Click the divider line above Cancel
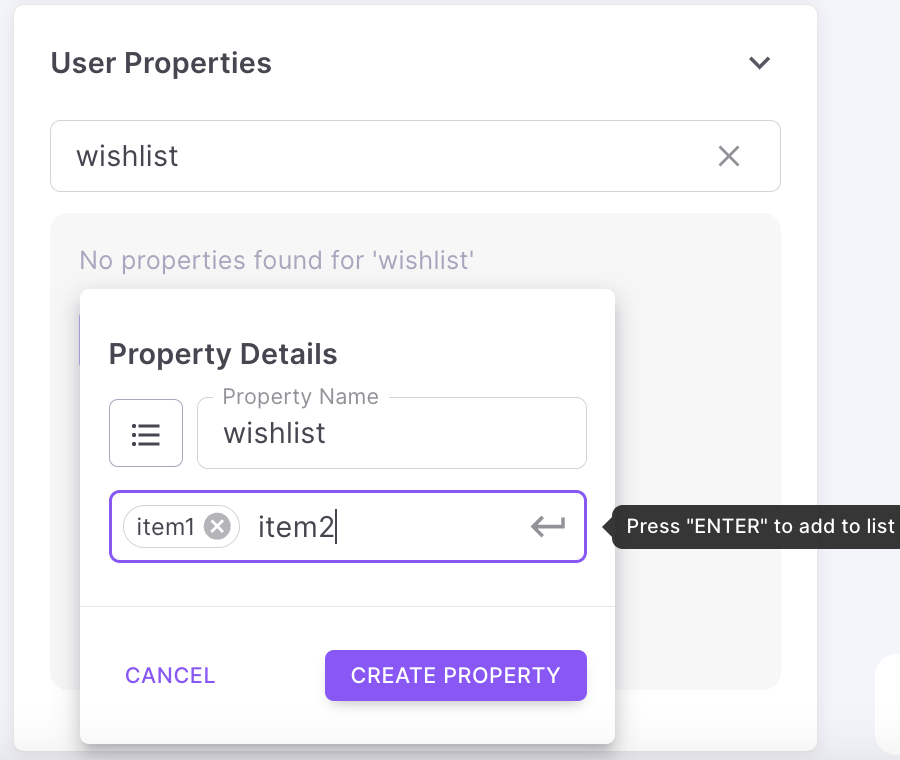 coord(347,606)
